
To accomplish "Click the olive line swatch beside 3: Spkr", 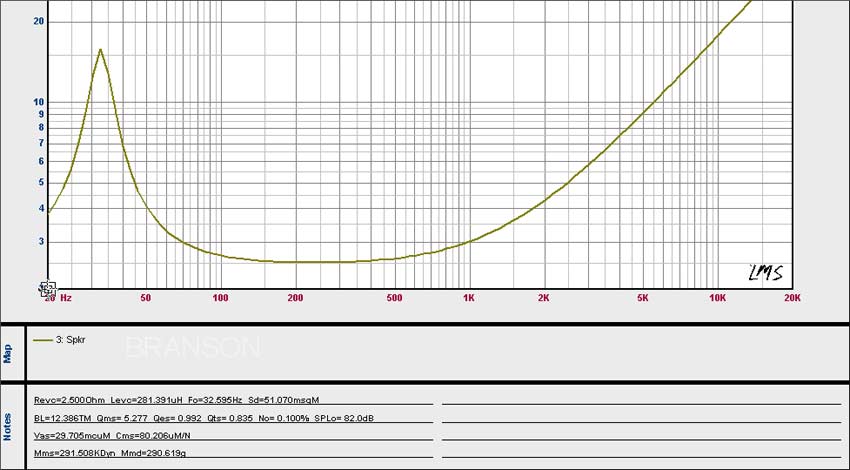I will [x=42, y=340].
